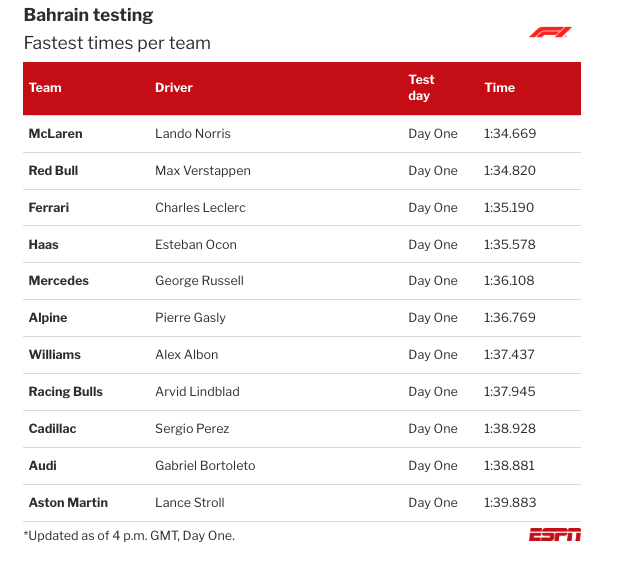Select Sergio Perez in Cadillac row

[x=193, y=429]
